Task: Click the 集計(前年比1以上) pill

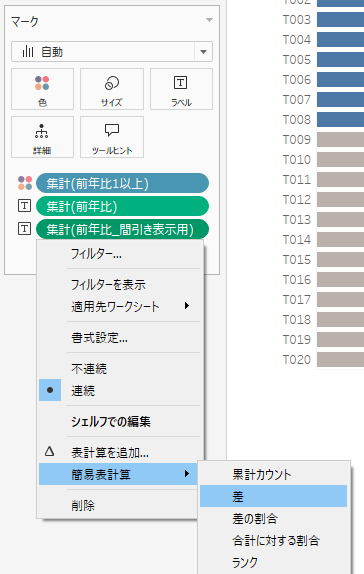Action: tap(122, 183)
